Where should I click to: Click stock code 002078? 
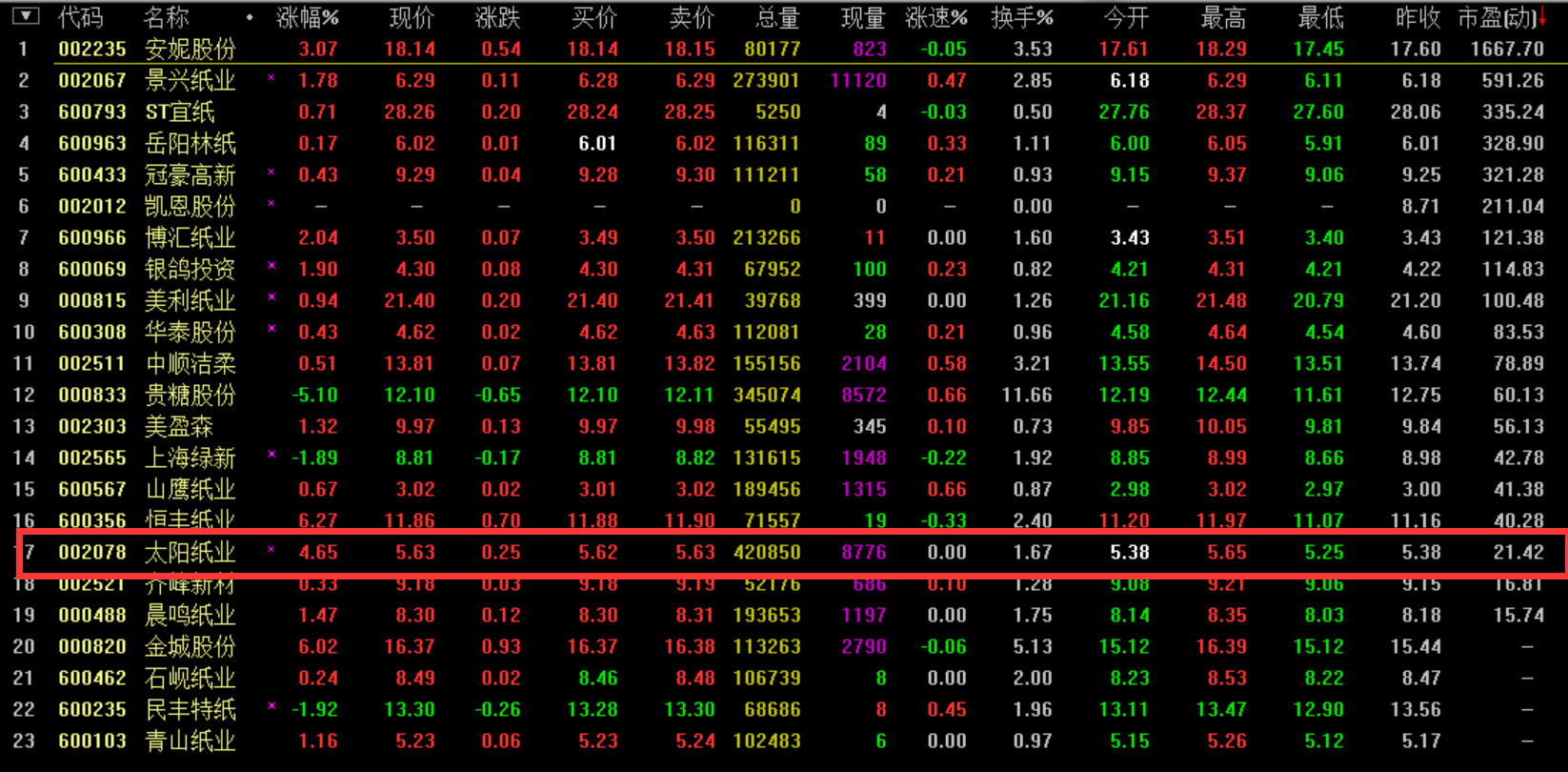pos(92,552)
